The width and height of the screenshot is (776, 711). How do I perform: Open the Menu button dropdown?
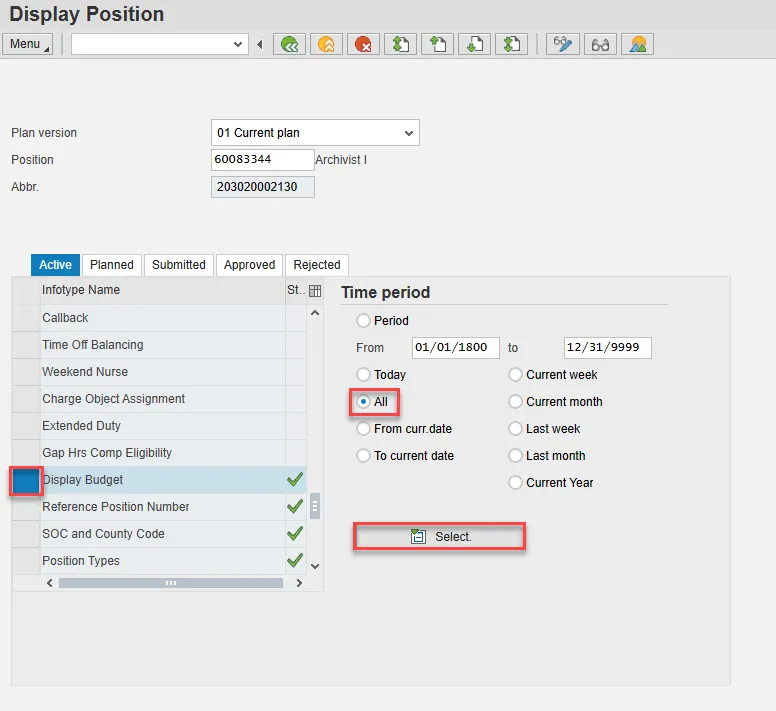point(28,44)
